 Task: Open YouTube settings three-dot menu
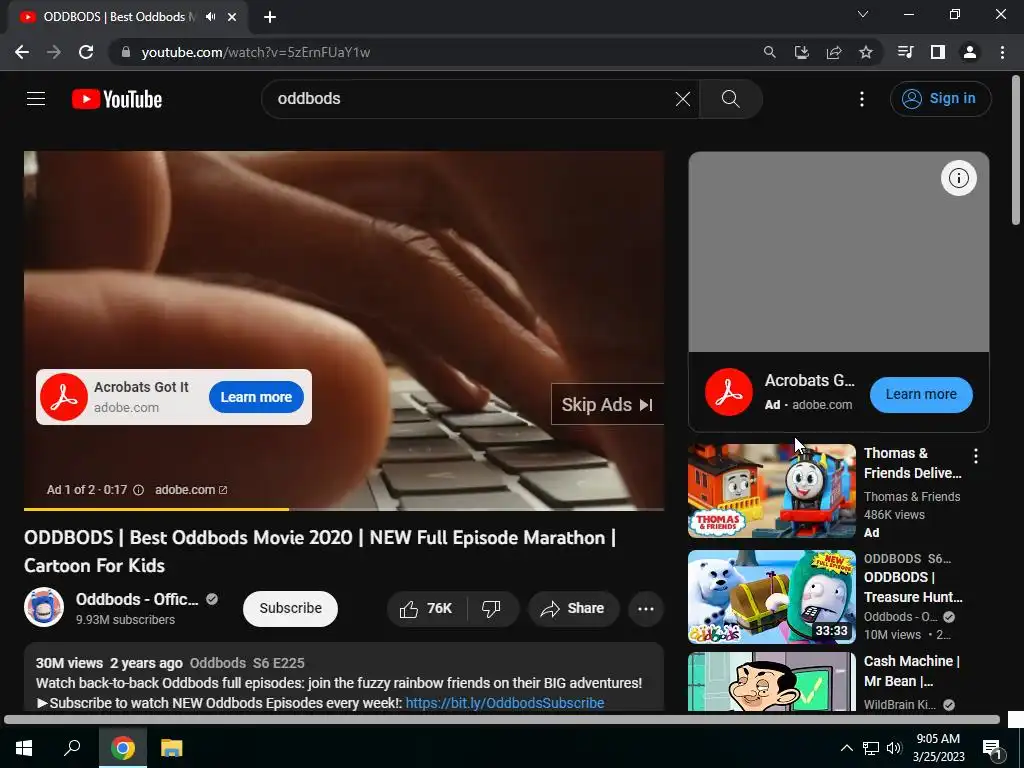click(862, 99)
